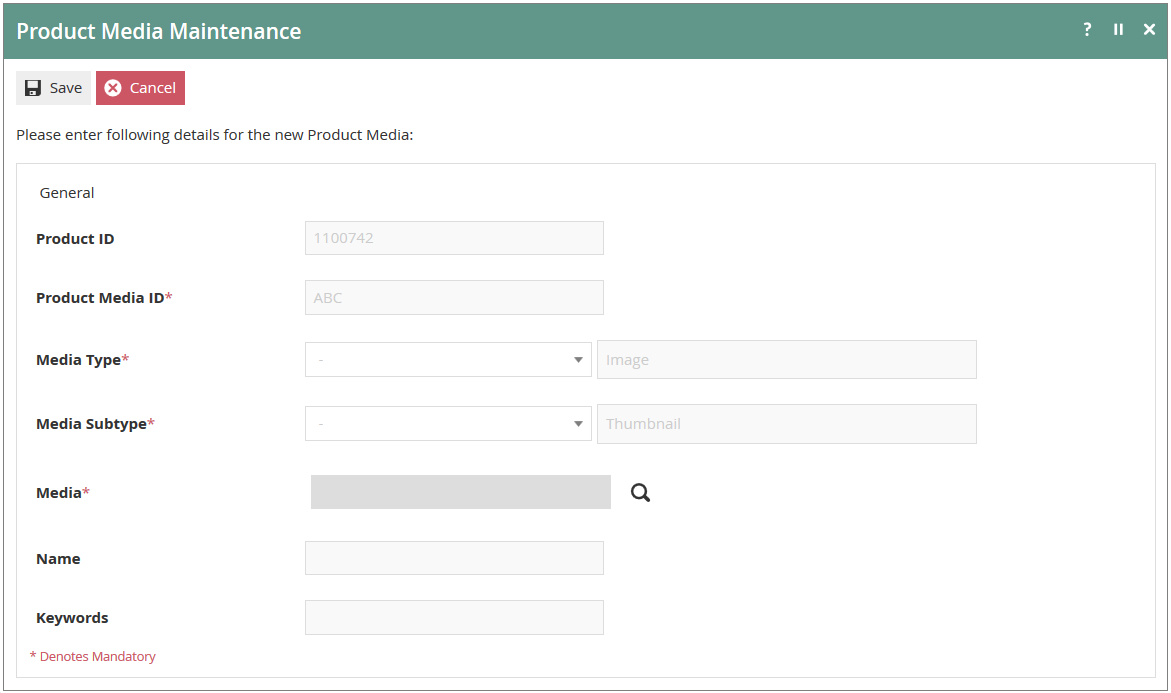Click the Thumbnail text field
The height and width of the screenshot is (693, 1171).
(x=786, y=423)
